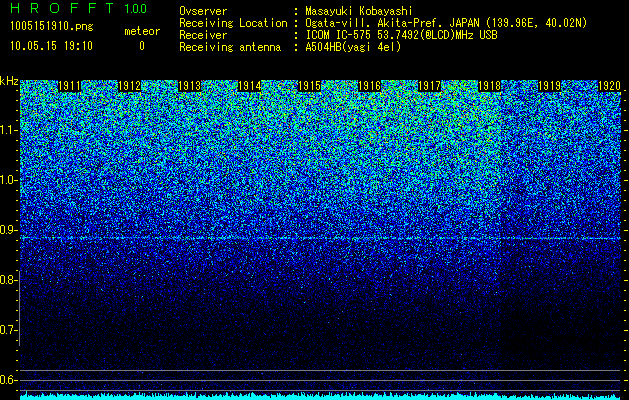Click the Ovserver field label
This screenshot has height=400, width=629.
[x=203, y=11]
